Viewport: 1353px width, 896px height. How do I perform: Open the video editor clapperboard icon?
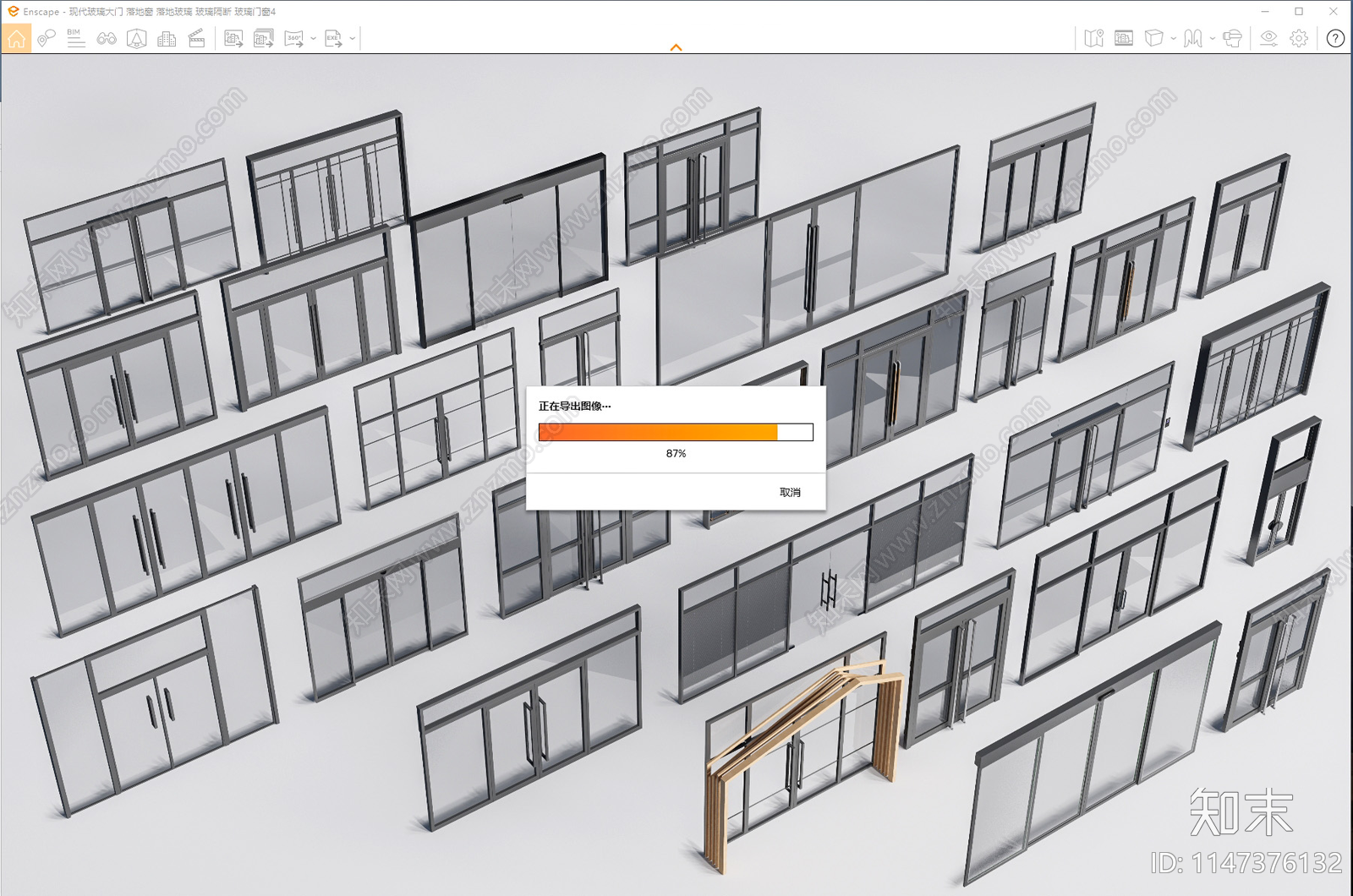coord(196,38)
